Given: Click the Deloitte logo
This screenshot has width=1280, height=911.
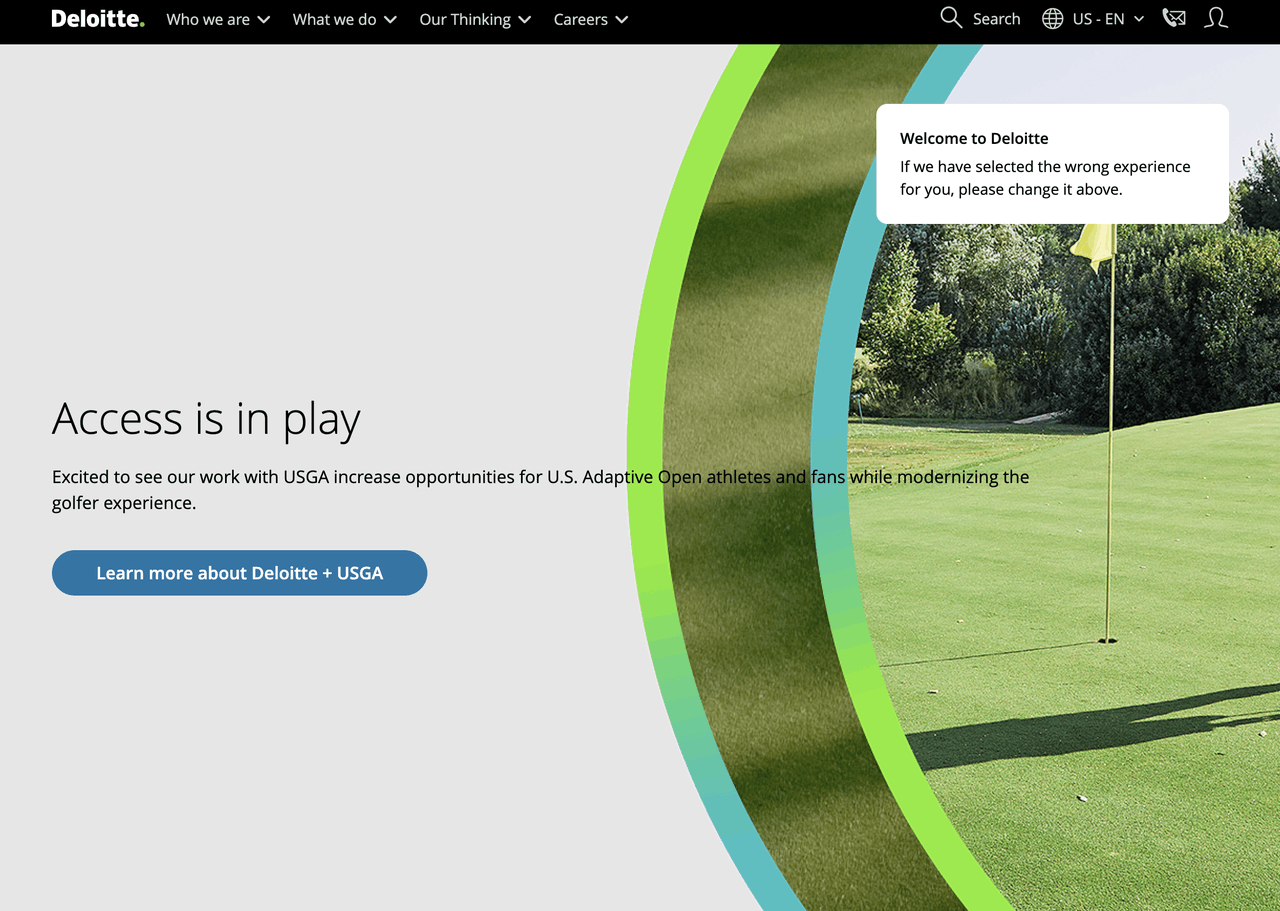Looking at the screenshot, I should (x=98, y=19).
